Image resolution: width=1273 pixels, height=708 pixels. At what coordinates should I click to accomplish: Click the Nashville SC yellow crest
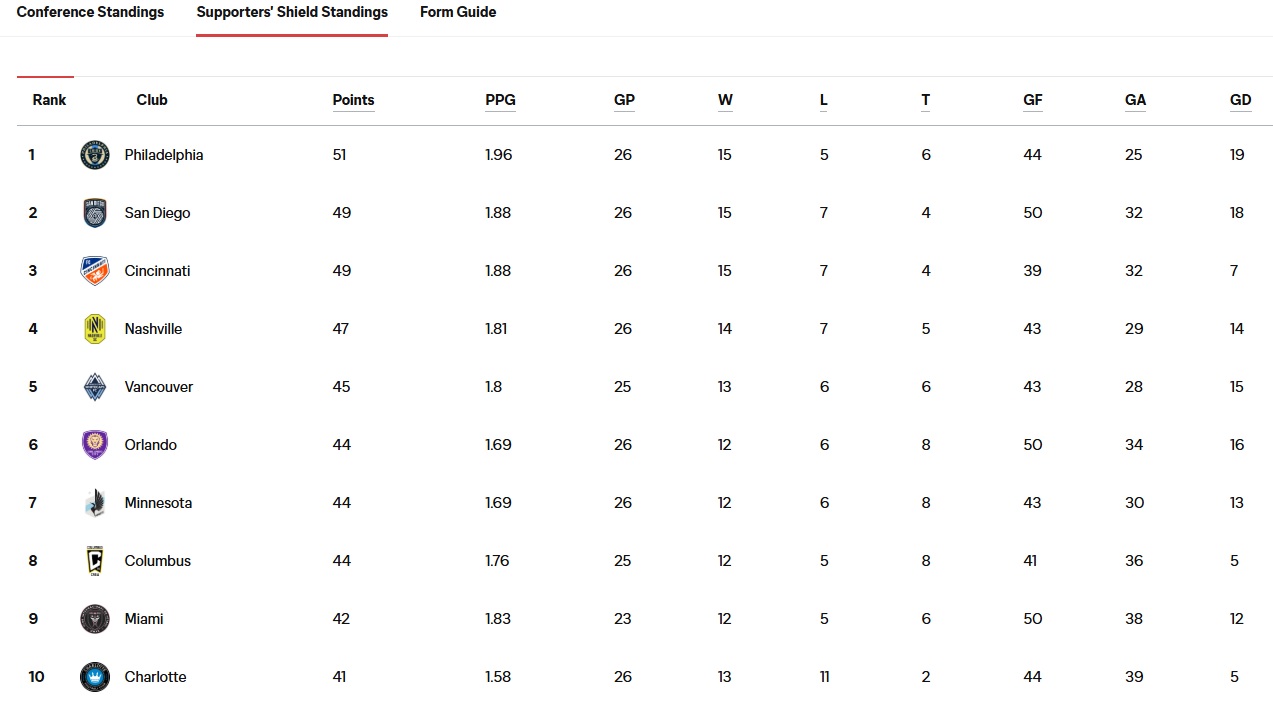tap(95, 329)
